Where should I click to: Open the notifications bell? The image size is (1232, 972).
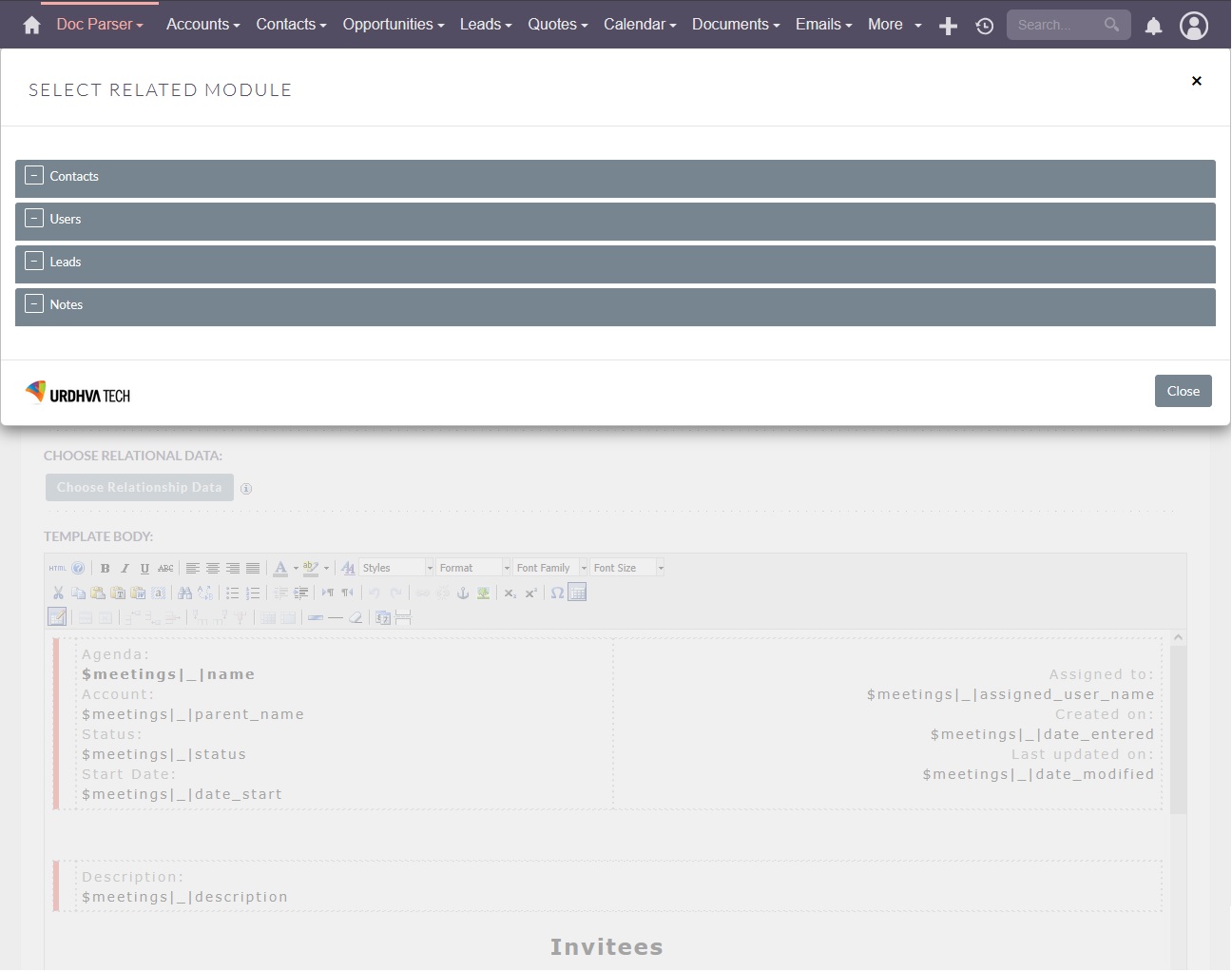click(x=1153, y=26)
